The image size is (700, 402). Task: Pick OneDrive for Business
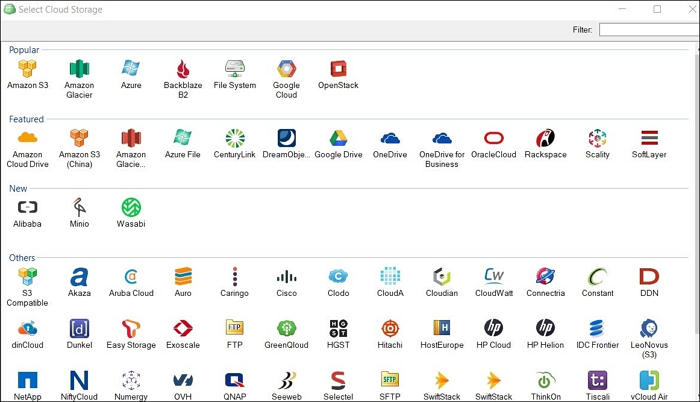coord(442,148)
